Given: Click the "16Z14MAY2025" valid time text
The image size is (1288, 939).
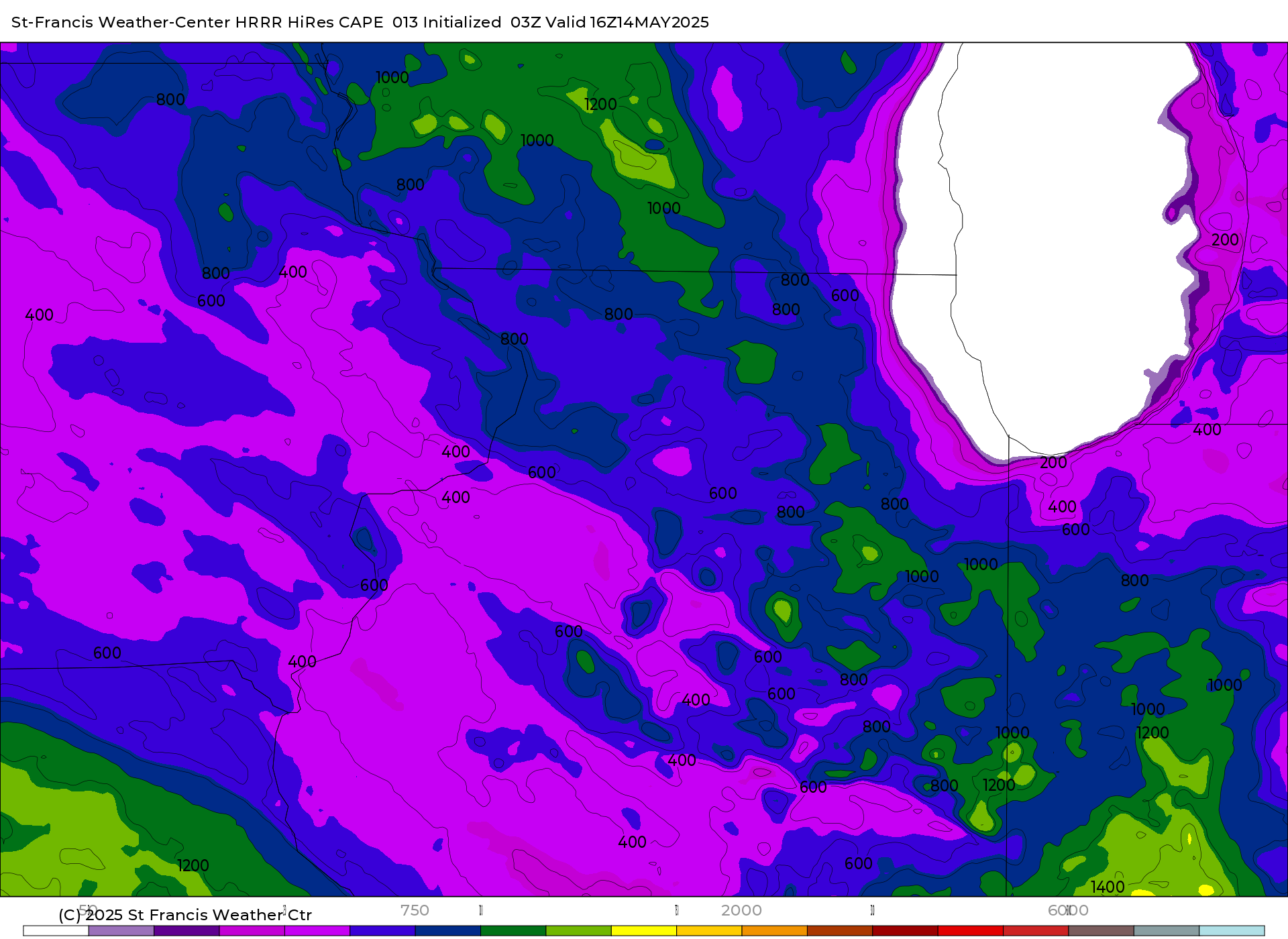Looking at the screenshot, I should (649, 22).
